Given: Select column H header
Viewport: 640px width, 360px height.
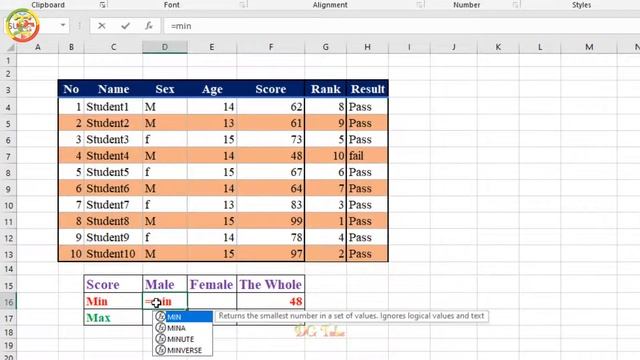Looking at the screenshot, I should [x=367, y=47].
